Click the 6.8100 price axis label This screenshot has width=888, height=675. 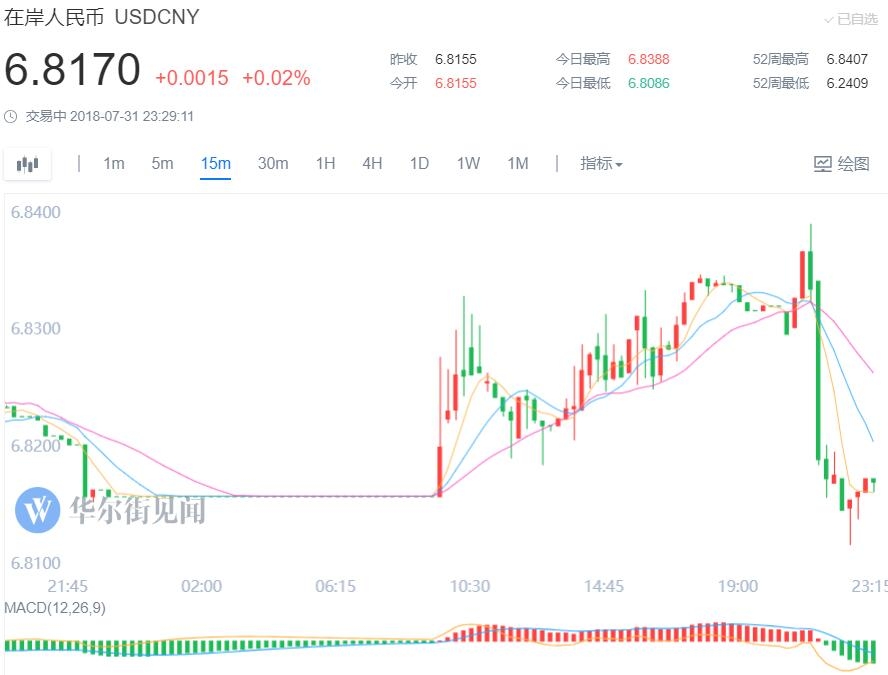click(x=36, y=563)
